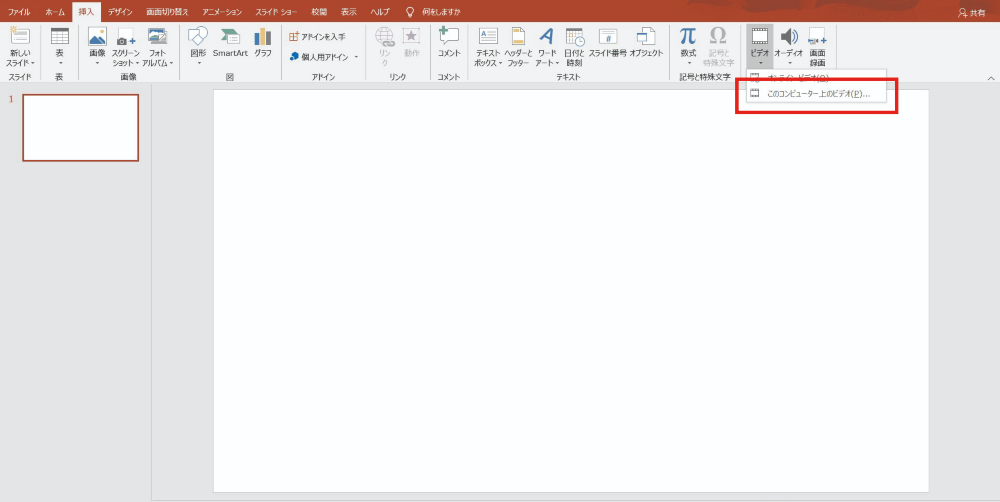Click the 共有 (Share) button
This screenshot has height=502, width=1000.
point(971,13)
